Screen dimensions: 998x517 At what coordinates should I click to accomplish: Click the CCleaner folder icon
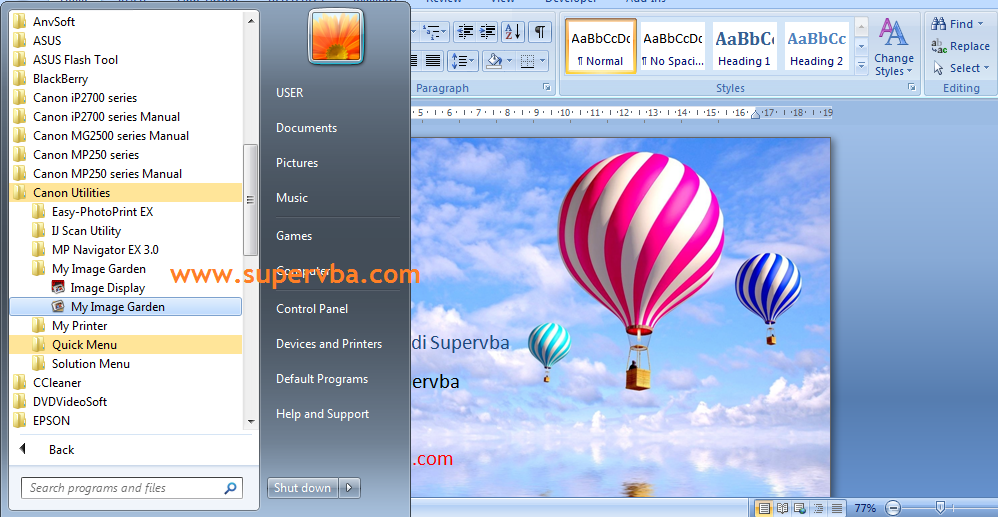coord(20,383)
